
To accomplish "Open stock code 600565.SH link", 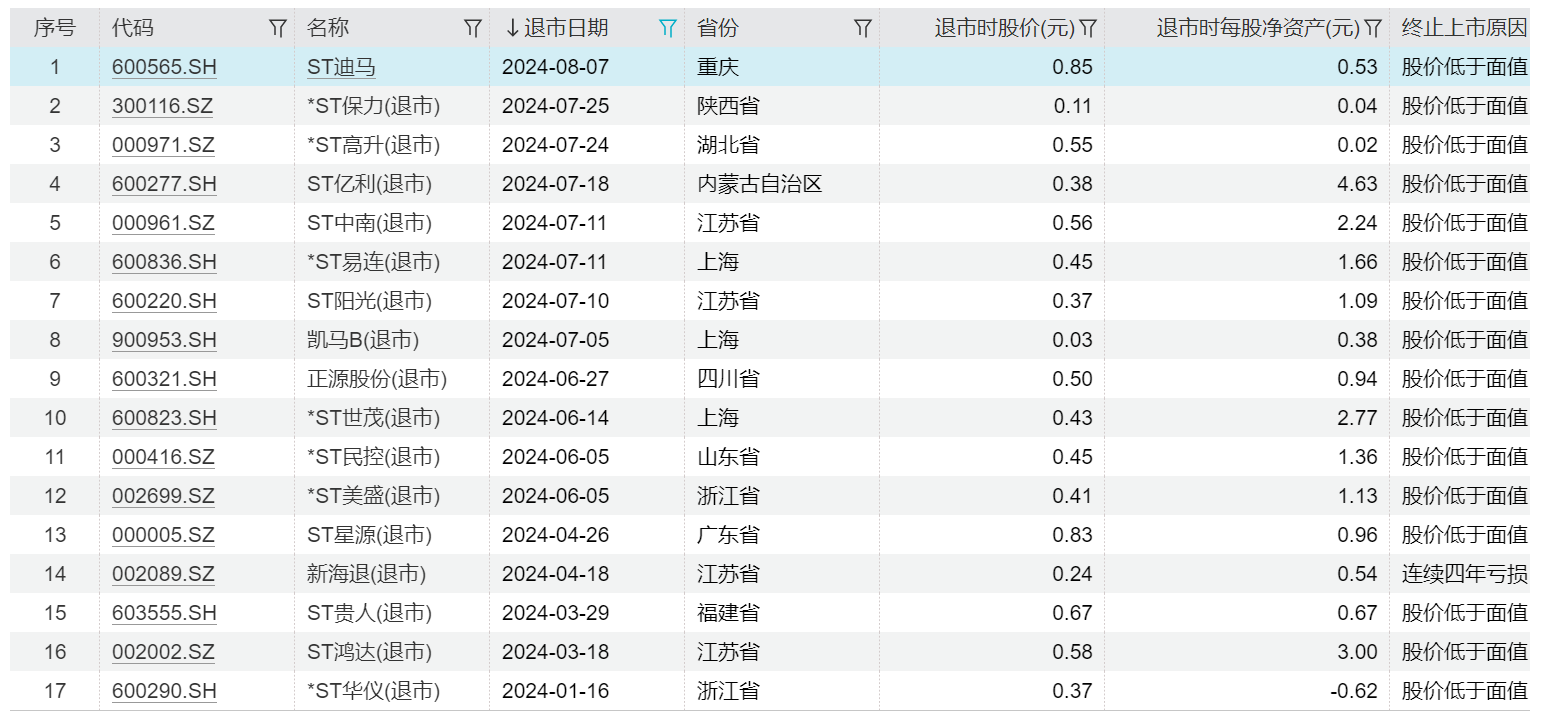I will 164,68.
